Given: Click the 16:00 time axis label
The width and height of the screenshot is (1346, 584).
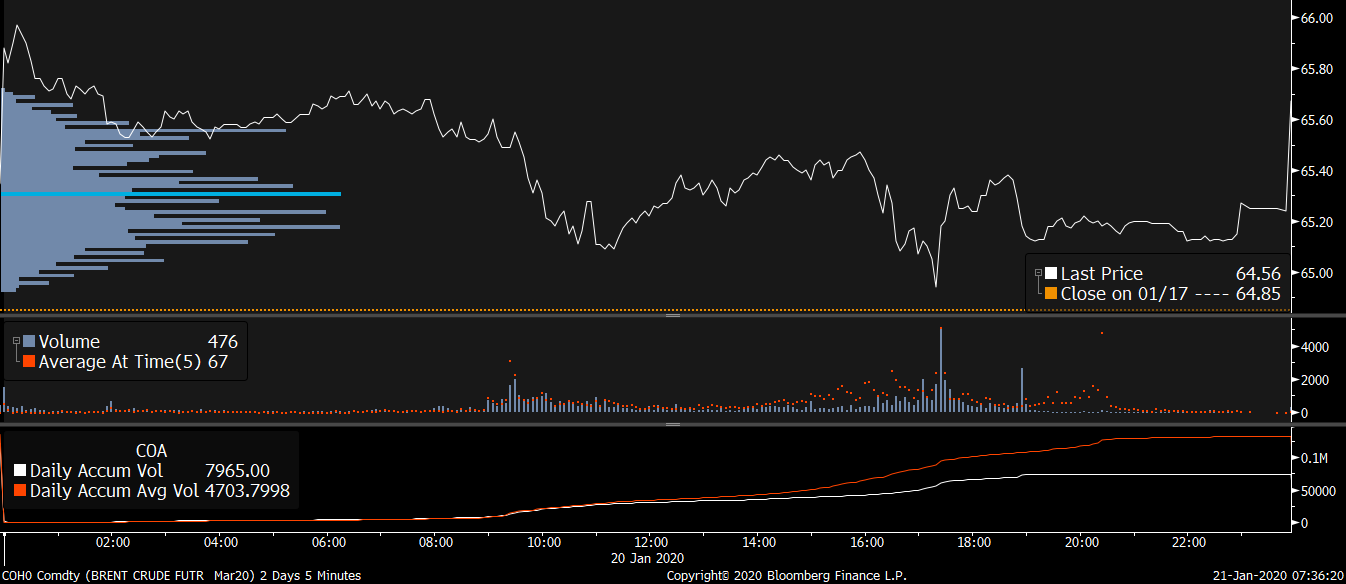Looking at the screenshot, I should click(866, 542).
